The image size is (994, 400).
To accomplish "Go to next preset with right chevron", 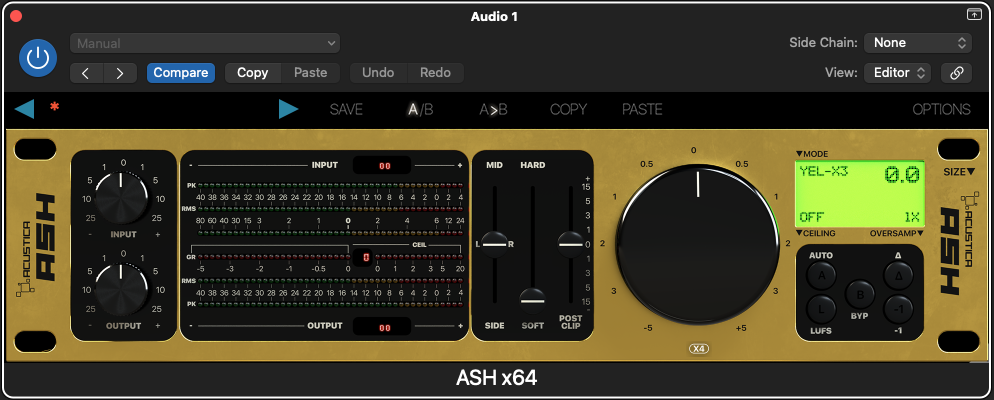I will [120, 73].
